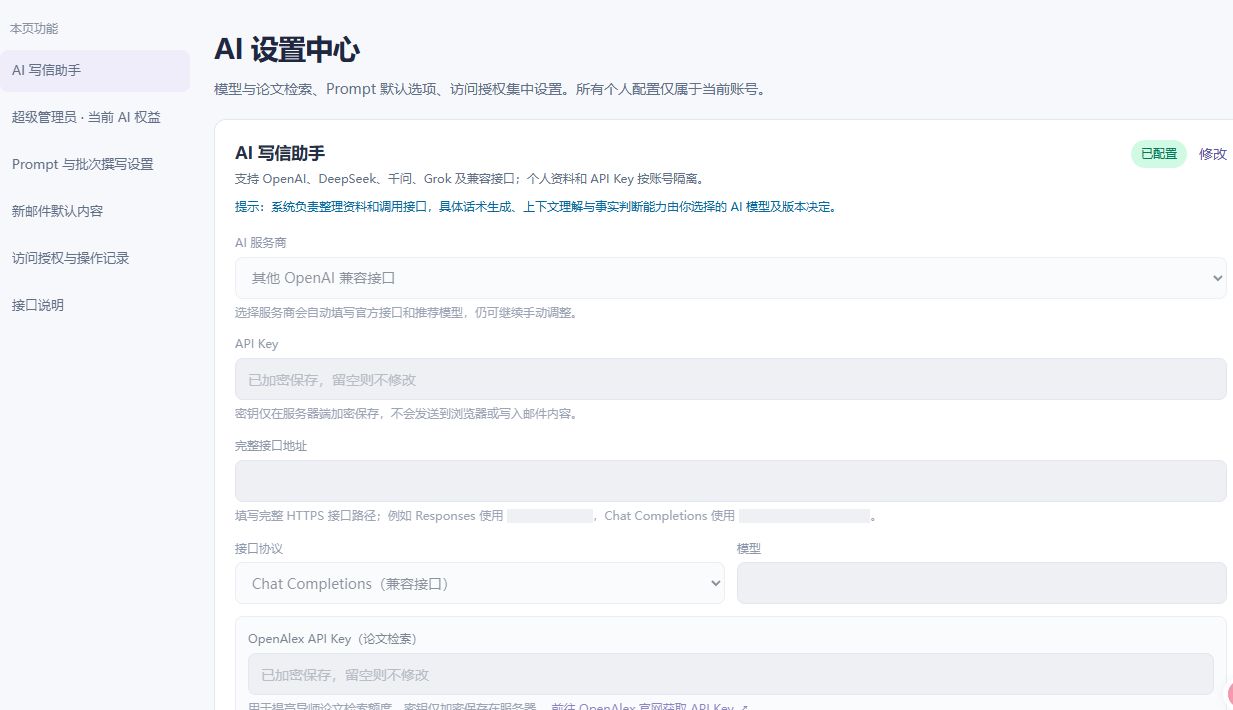The image size is (1233, 710).
Task: Focus the API Key input field
Action: pos(730,379)
